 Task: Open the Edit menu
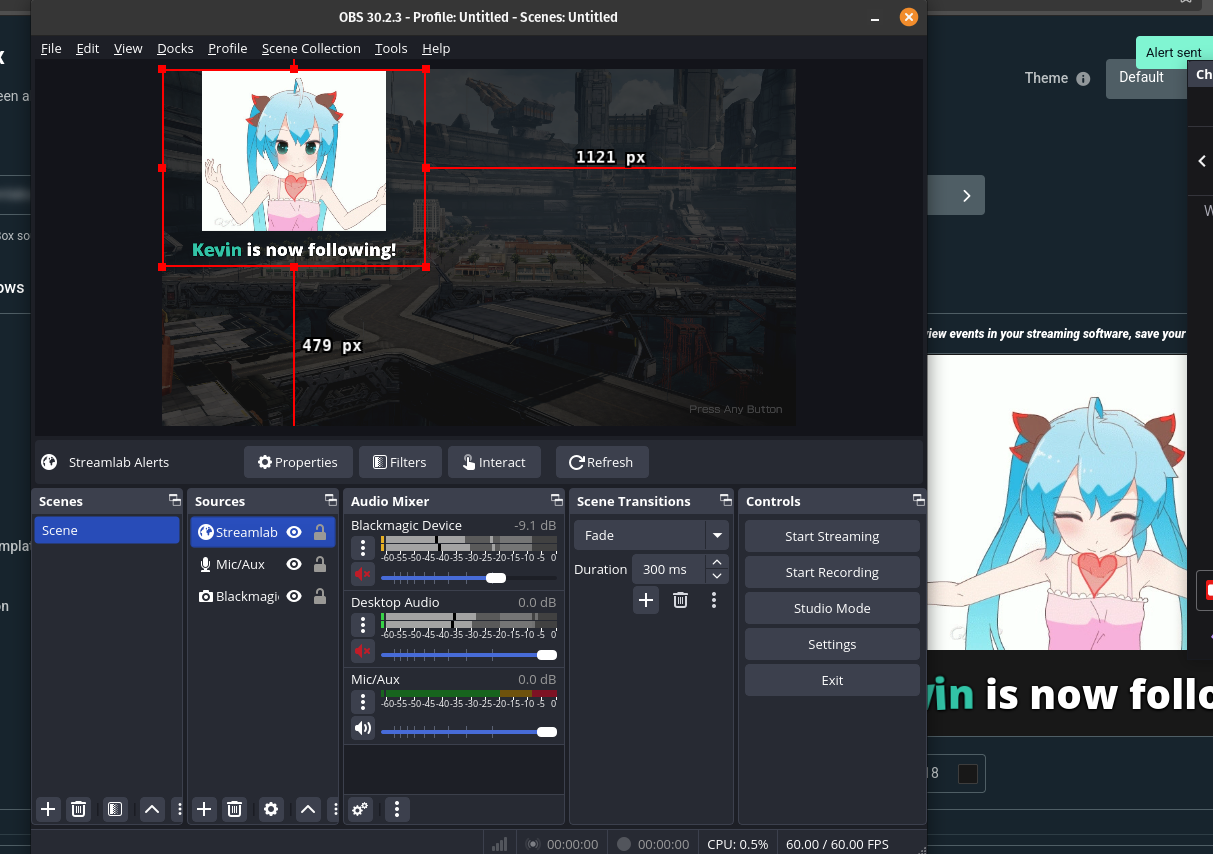point(88,48)
